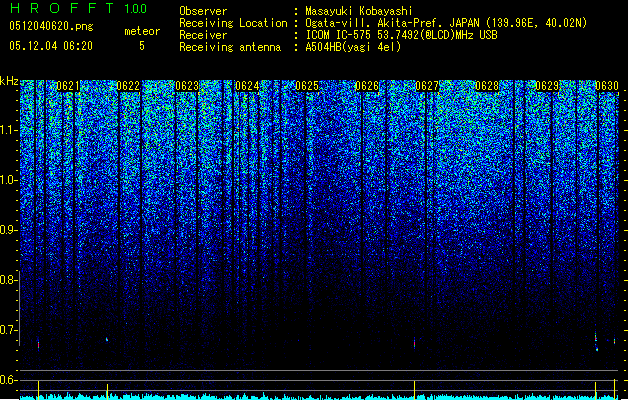Click the meteor echo just before 0622

coord(107,339)
